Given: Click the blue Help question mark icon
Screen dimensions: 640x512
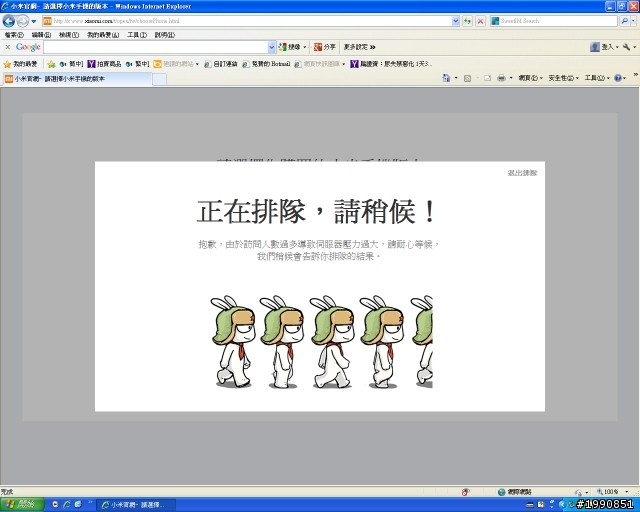Looking at the screenshot, I should pyautogui.click(x=618, y=78).
